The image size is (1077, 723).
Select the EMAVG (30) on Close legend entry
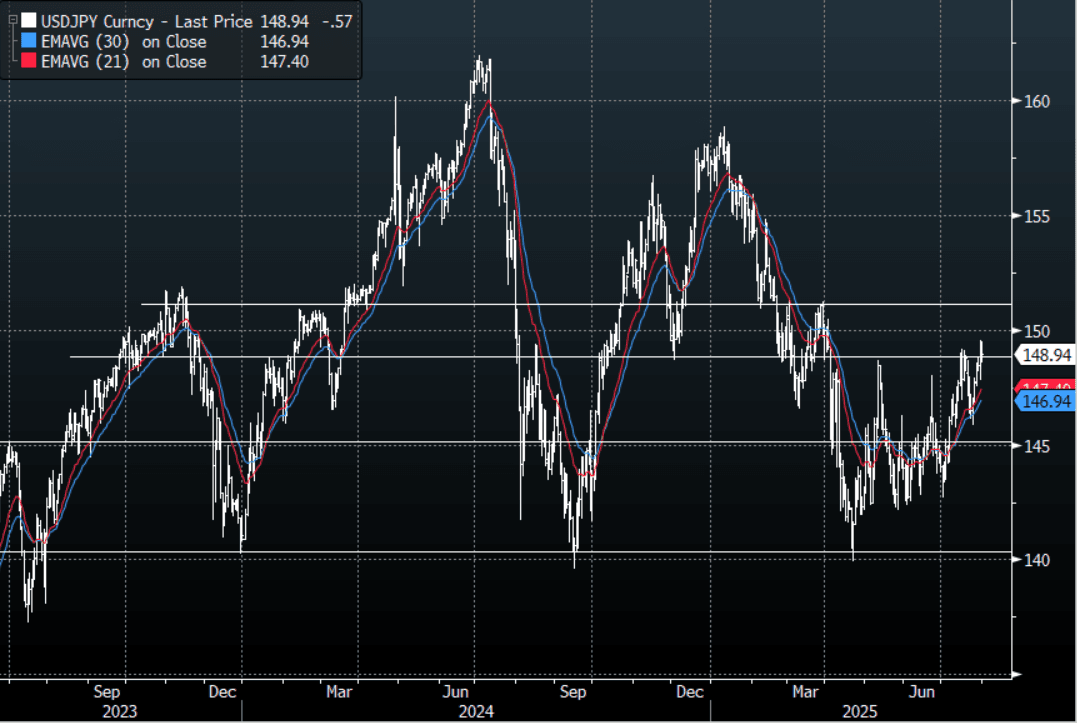pyautogui.click(x=123, y=41)
